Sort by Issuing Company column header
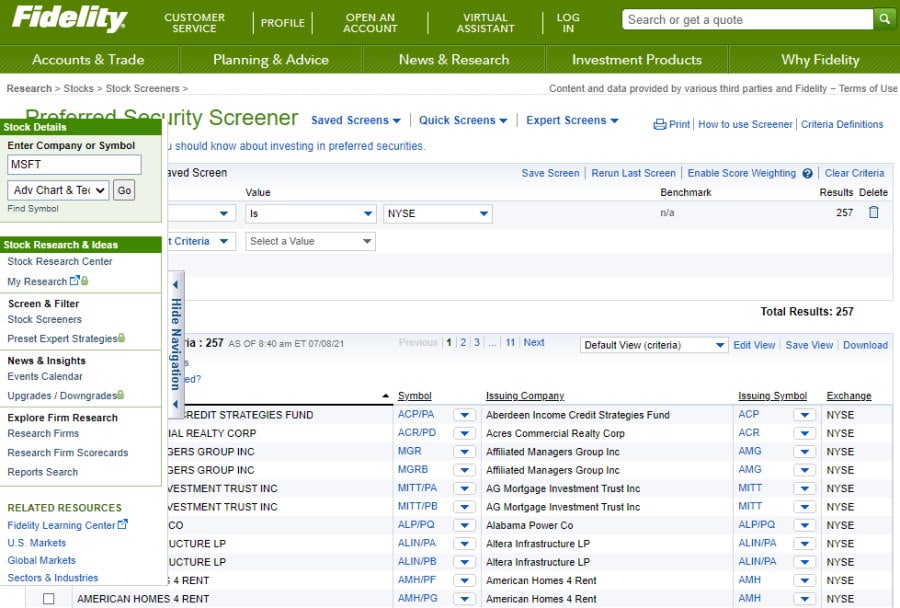Image resolution: width=900 pixels, height=608 pixels. (x=525, y=396)
